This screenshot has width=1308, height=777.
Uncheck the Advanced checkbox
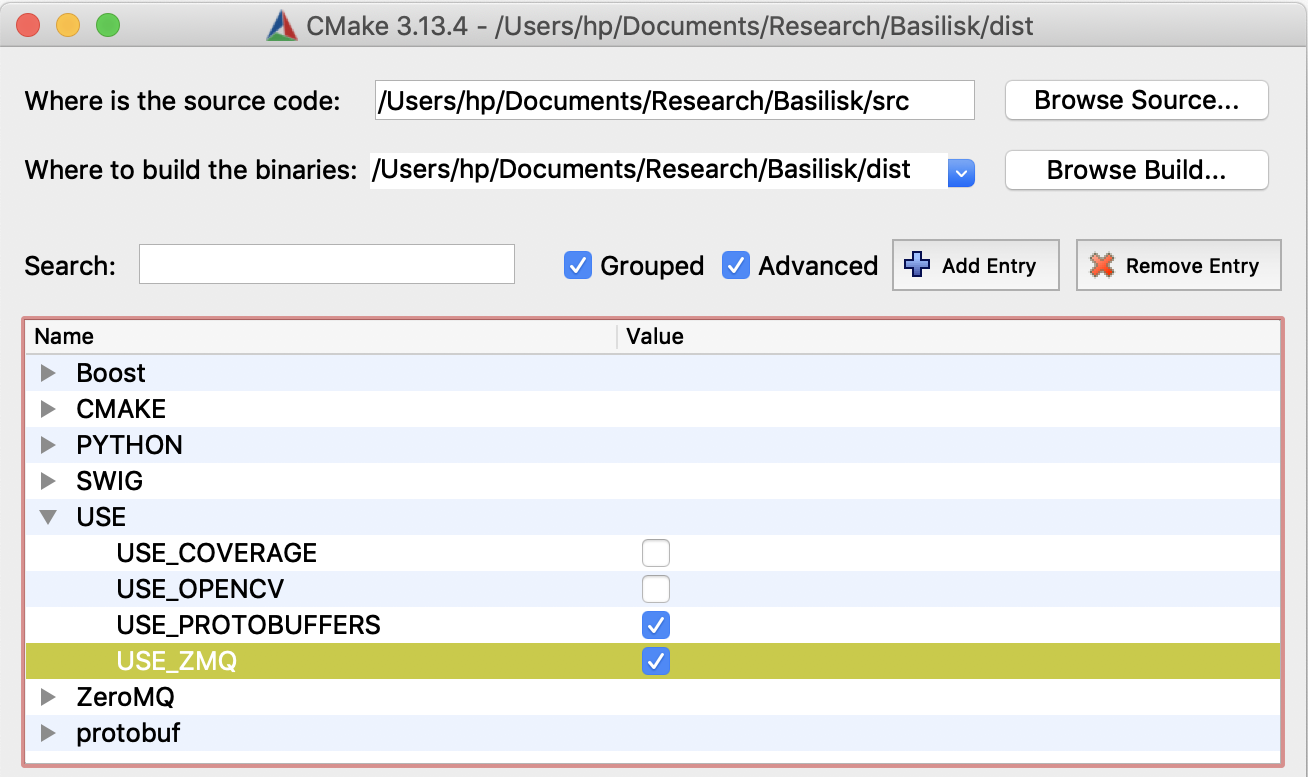click(x=736, y=265)
